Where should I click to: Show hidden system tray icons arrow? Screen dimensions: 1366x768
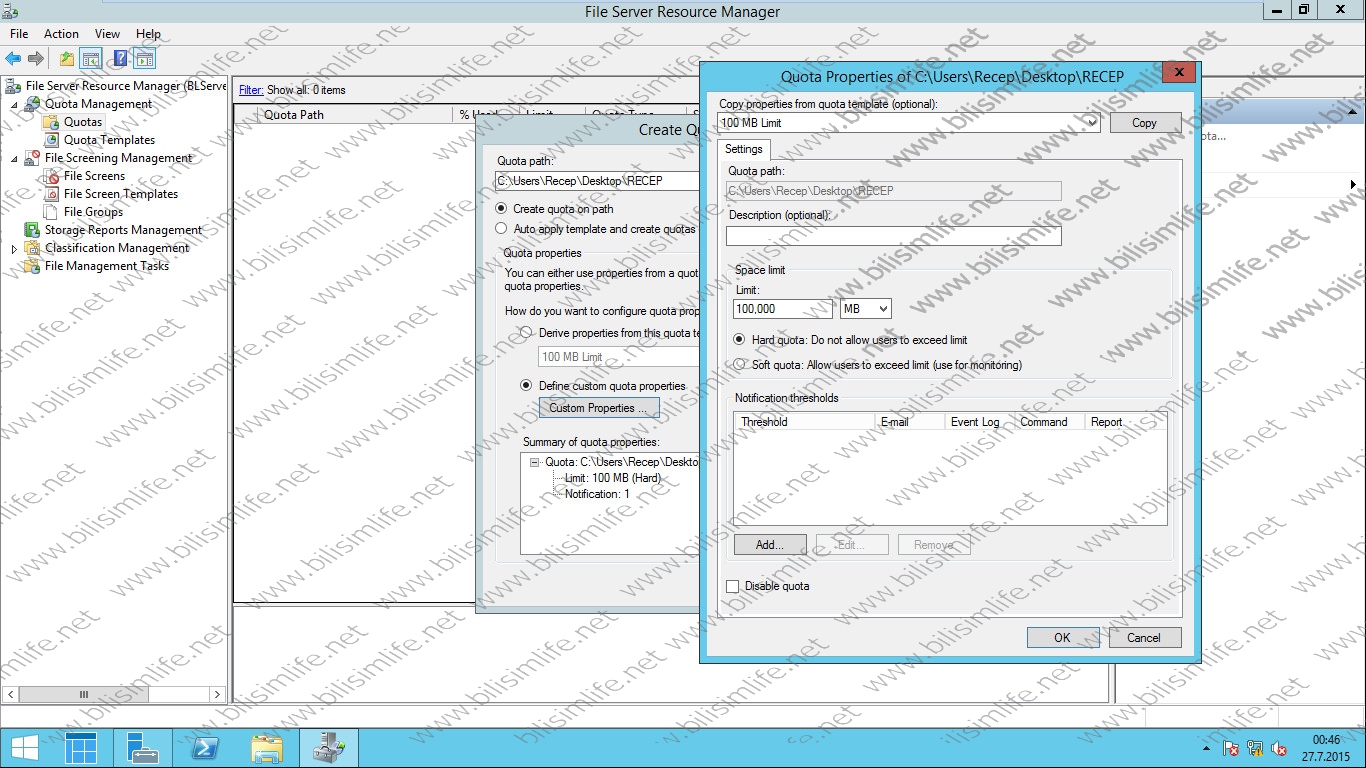(x=1208, y=748)
